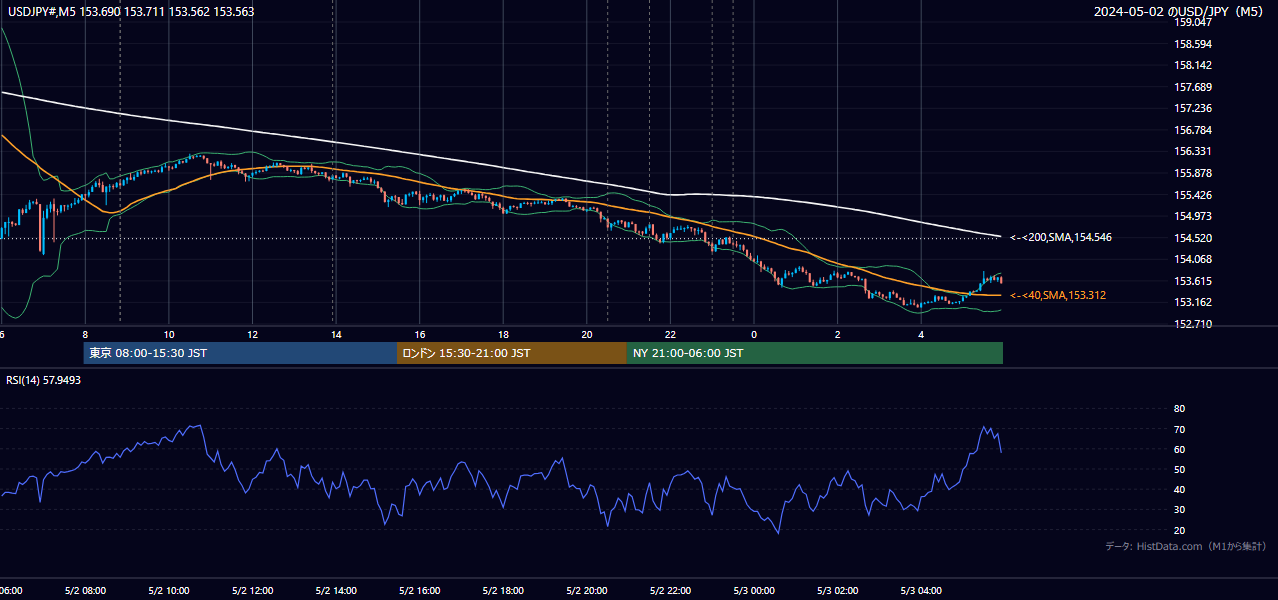The image size is (1278, 600).
Task: Click the 5/2 10:00 date axis label
Action: coord(169,591)
